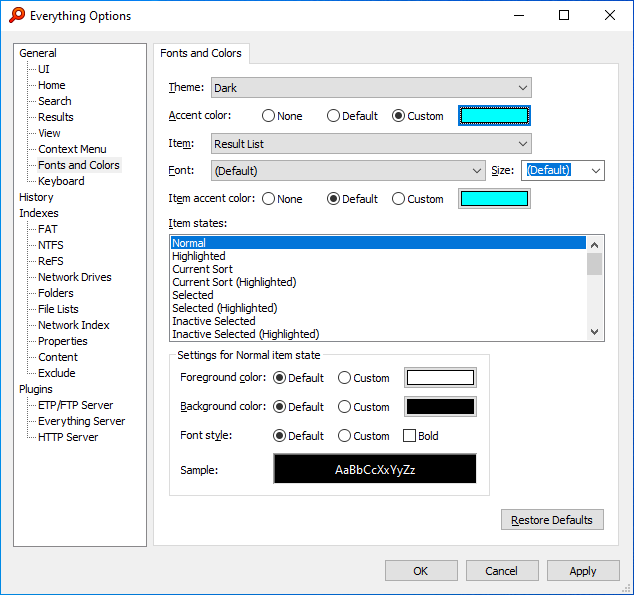
Task: Open the Font dropdown
Action: coord(348,171)
